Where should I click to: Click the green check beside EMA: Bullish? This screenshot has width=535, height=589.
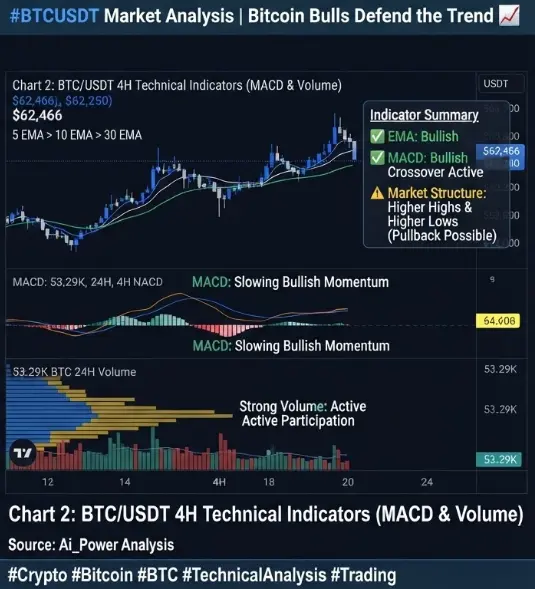coord(377,136)
